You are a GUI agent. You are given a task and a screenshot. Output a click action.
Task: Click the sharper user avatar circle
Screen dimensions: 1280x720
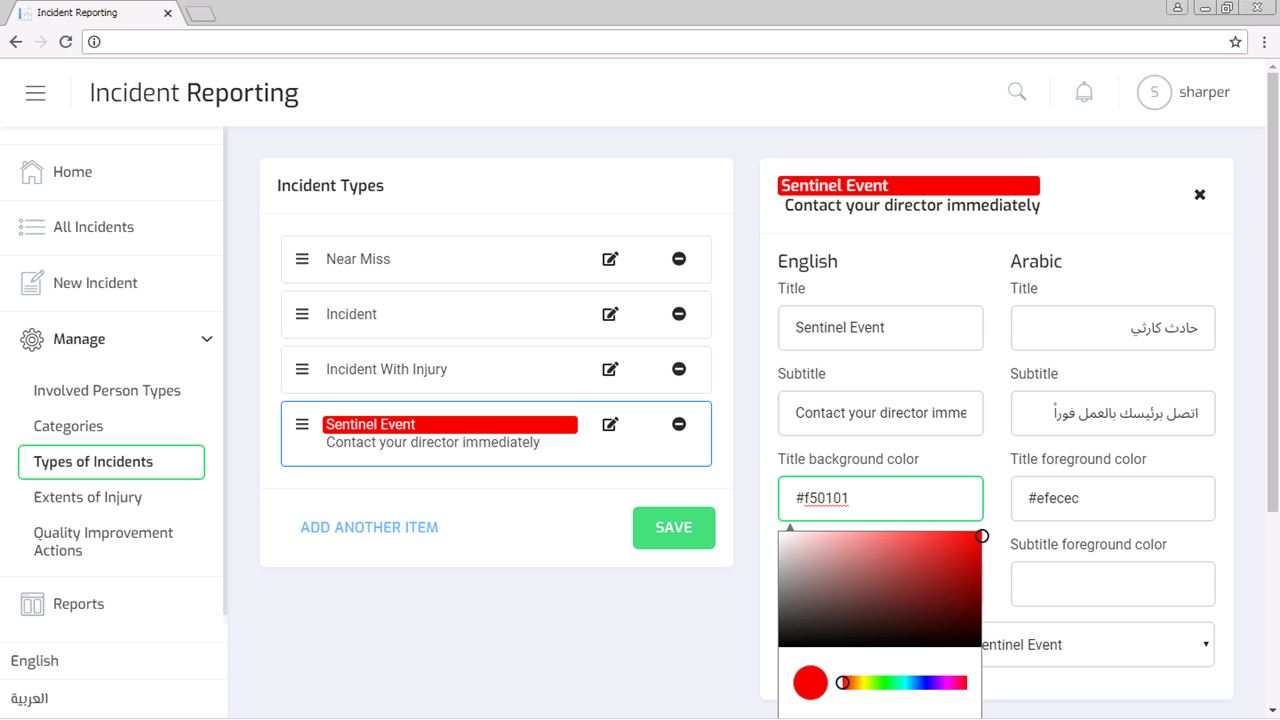(x=1154, y=92)
